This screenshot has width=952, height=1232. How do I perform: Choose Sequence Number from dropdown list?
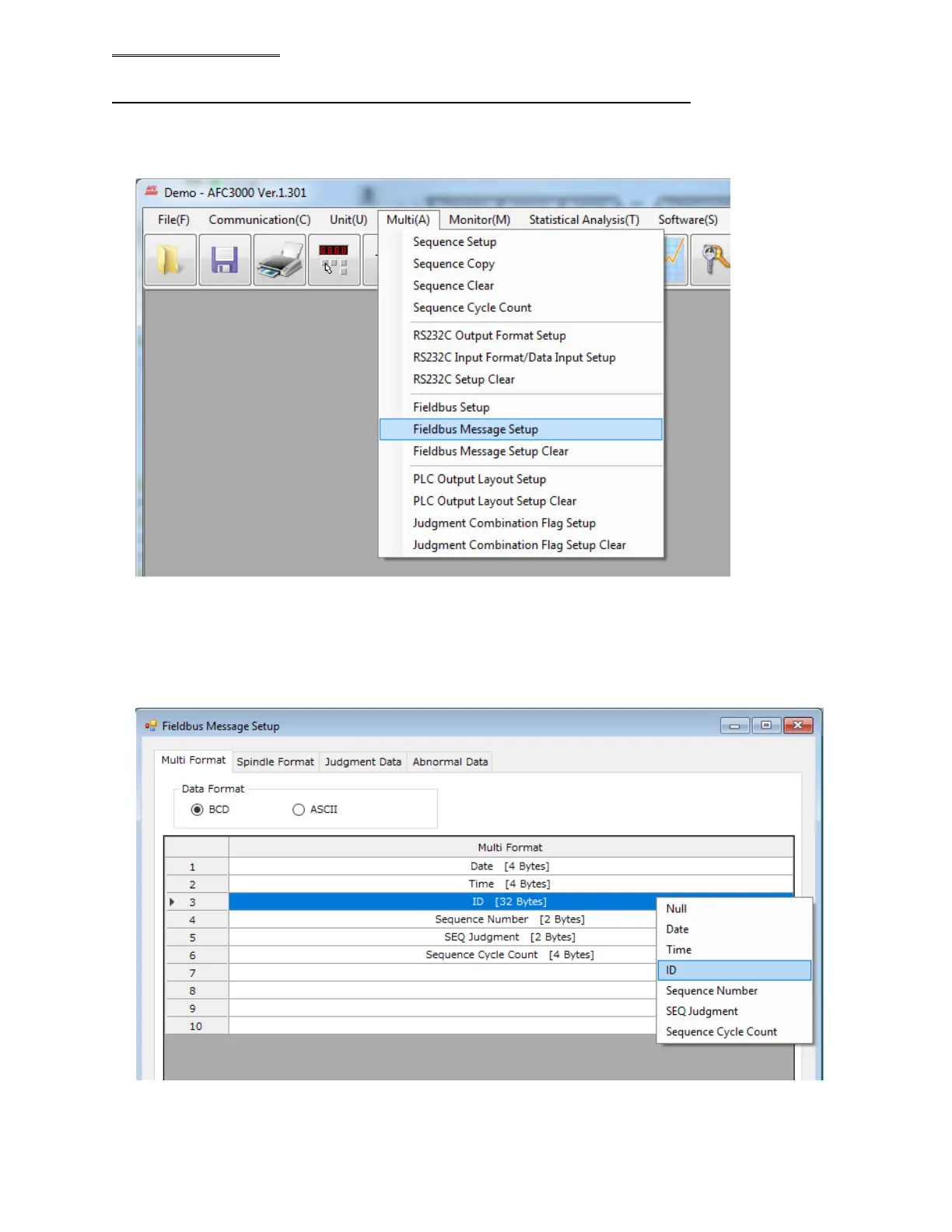pyautogui.click(x=734, y=991)
